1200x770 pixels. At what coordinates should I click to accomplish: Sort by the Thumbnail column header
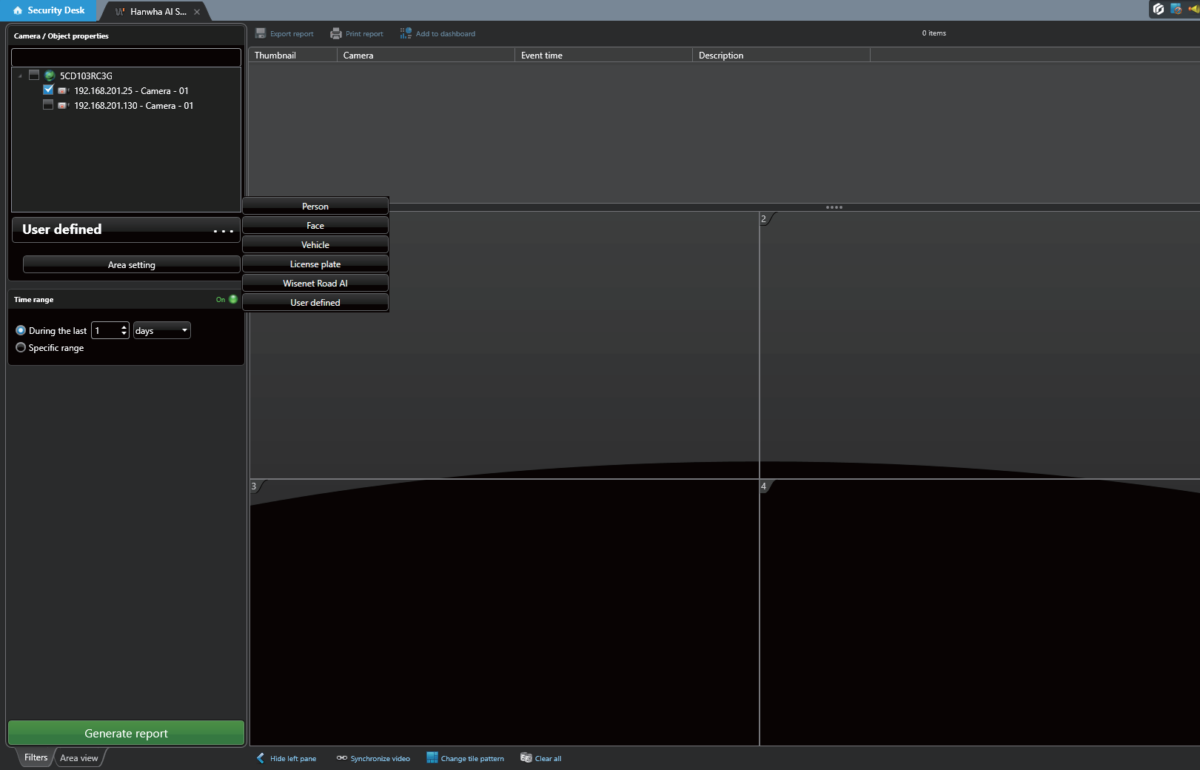pos(293,55)
